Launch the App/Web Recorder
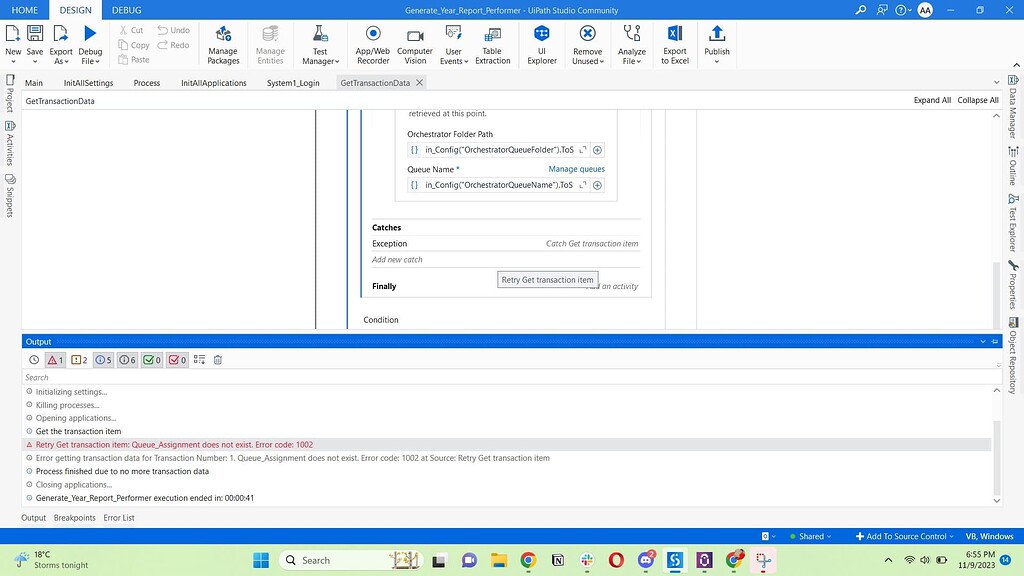 372,44
